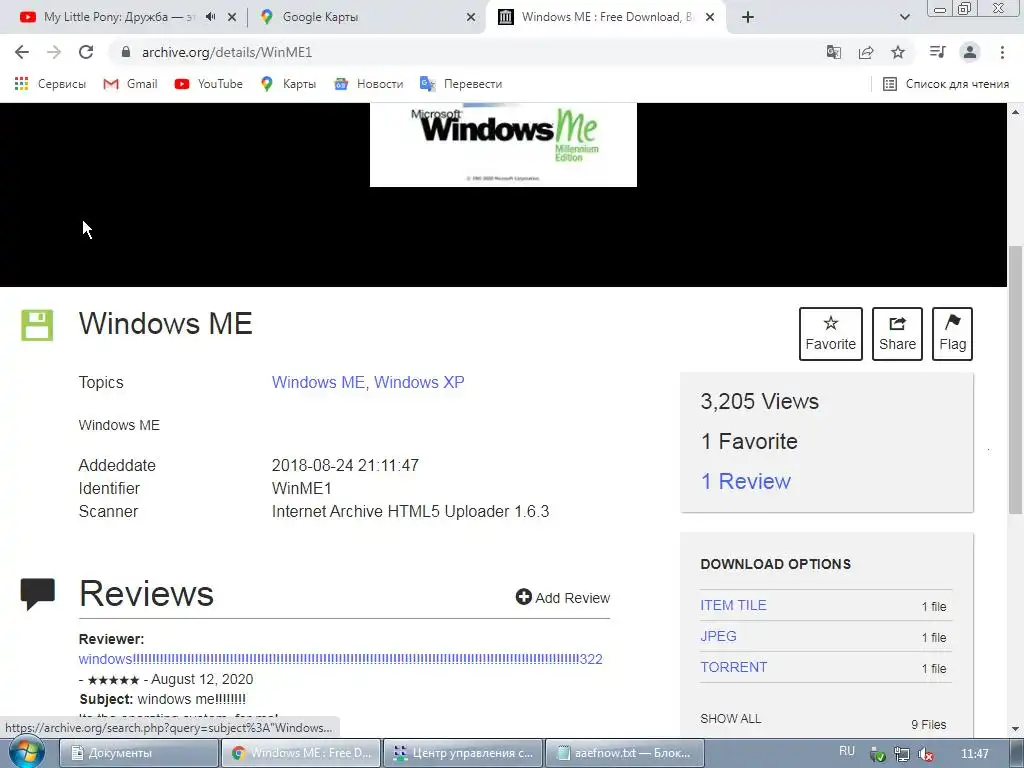Flag this item

click(952, 334)
